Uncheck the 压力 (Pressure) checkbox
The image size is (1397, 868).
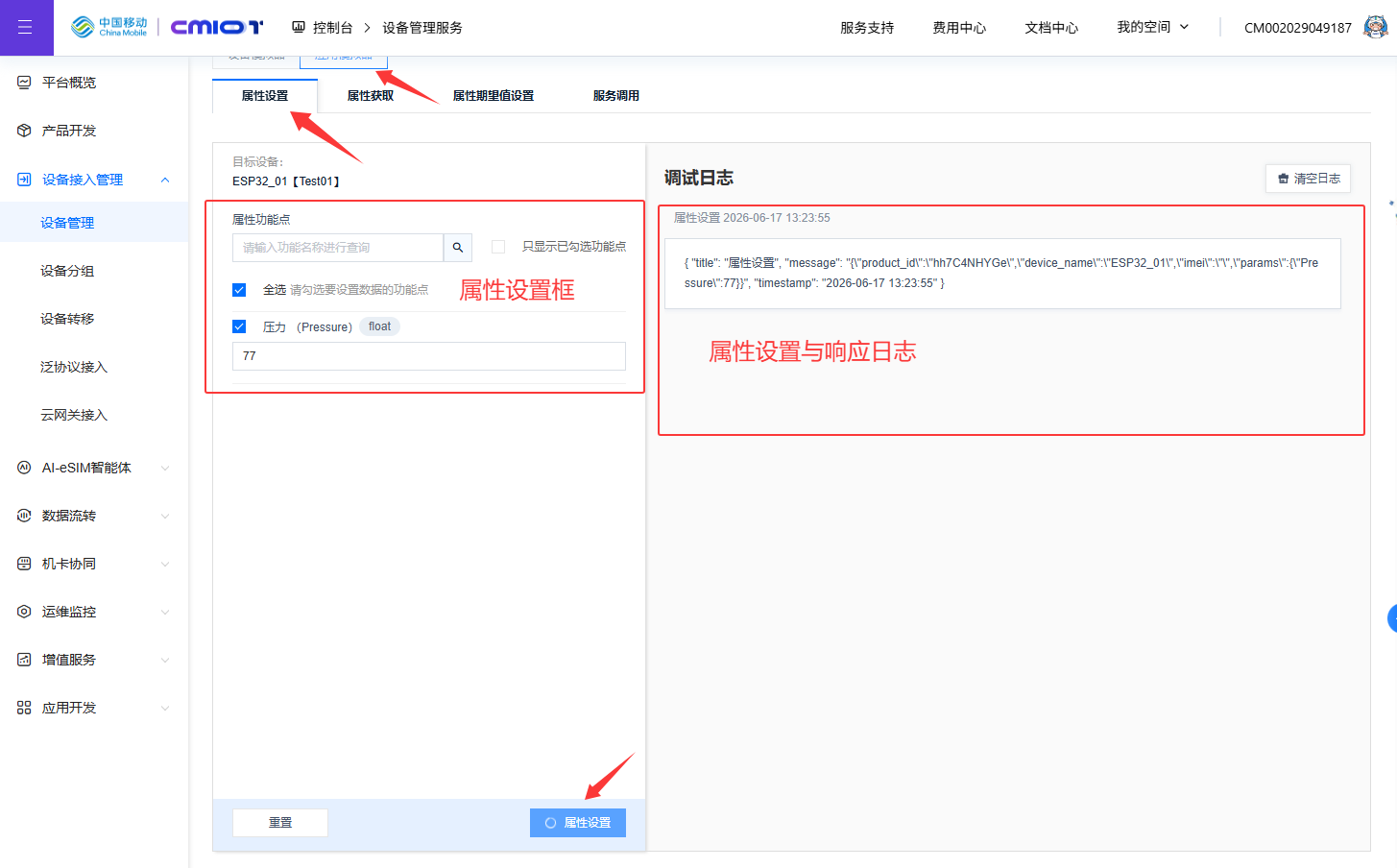coord(239,326)
